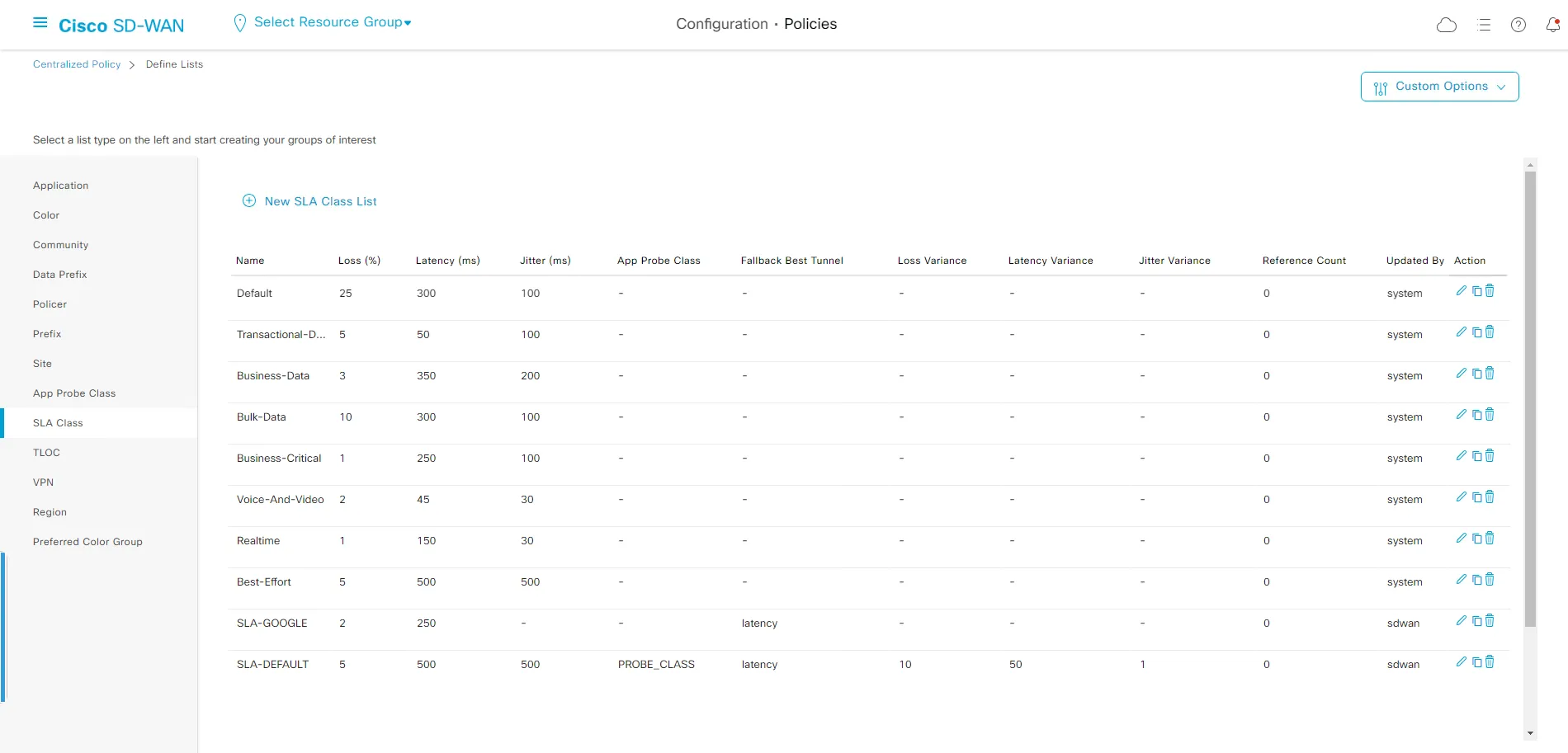
Task: Delete the SLA-DEFAULT class using trash icon
Action: click(1490, 662)
